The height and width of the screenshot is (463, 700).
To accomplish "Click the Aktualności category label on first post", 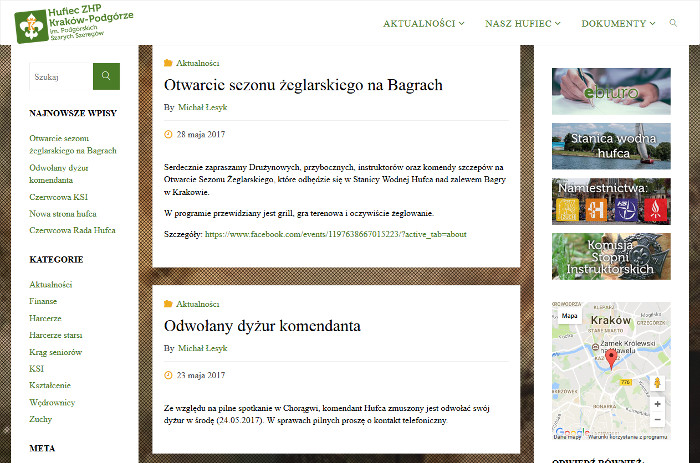I will tap(197, 63).
